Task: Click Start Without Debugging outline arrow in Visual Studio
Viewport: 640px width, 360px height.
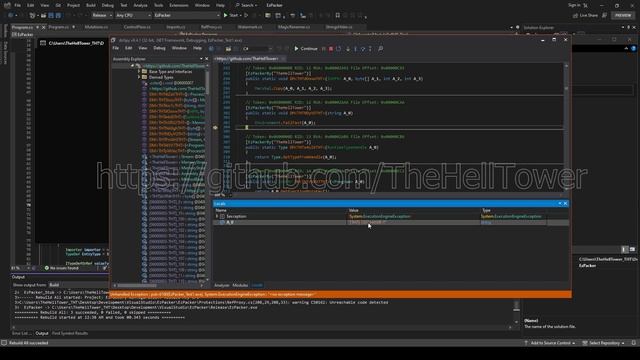Action: click(246, 15)
